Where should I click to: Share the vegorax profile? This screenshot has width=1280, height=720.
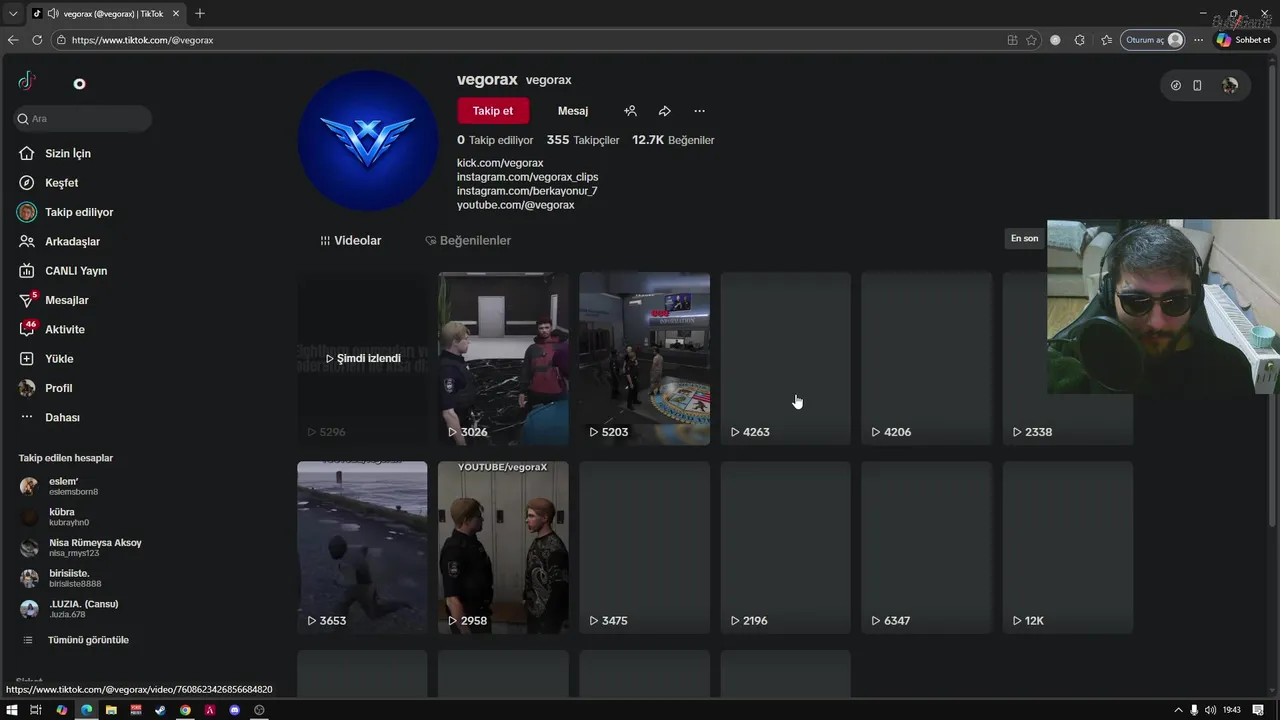tap(664, 111)
